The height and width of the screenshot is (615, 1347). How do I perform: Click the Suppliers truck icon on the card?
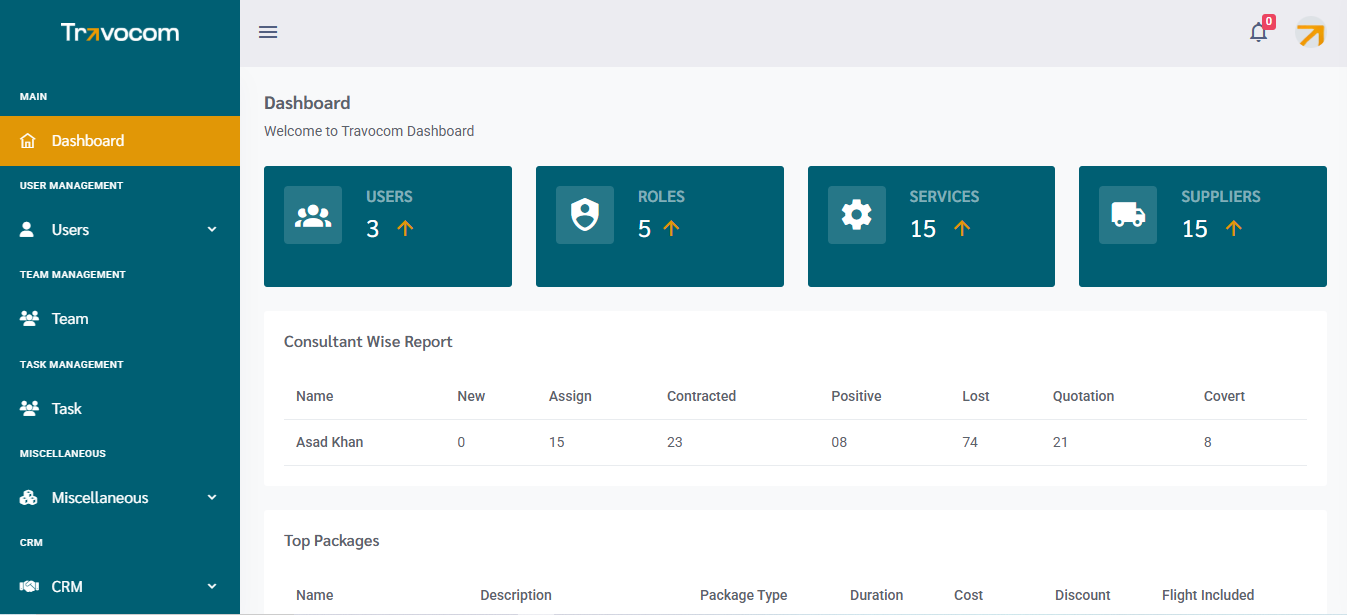(x=1128, y=214)
